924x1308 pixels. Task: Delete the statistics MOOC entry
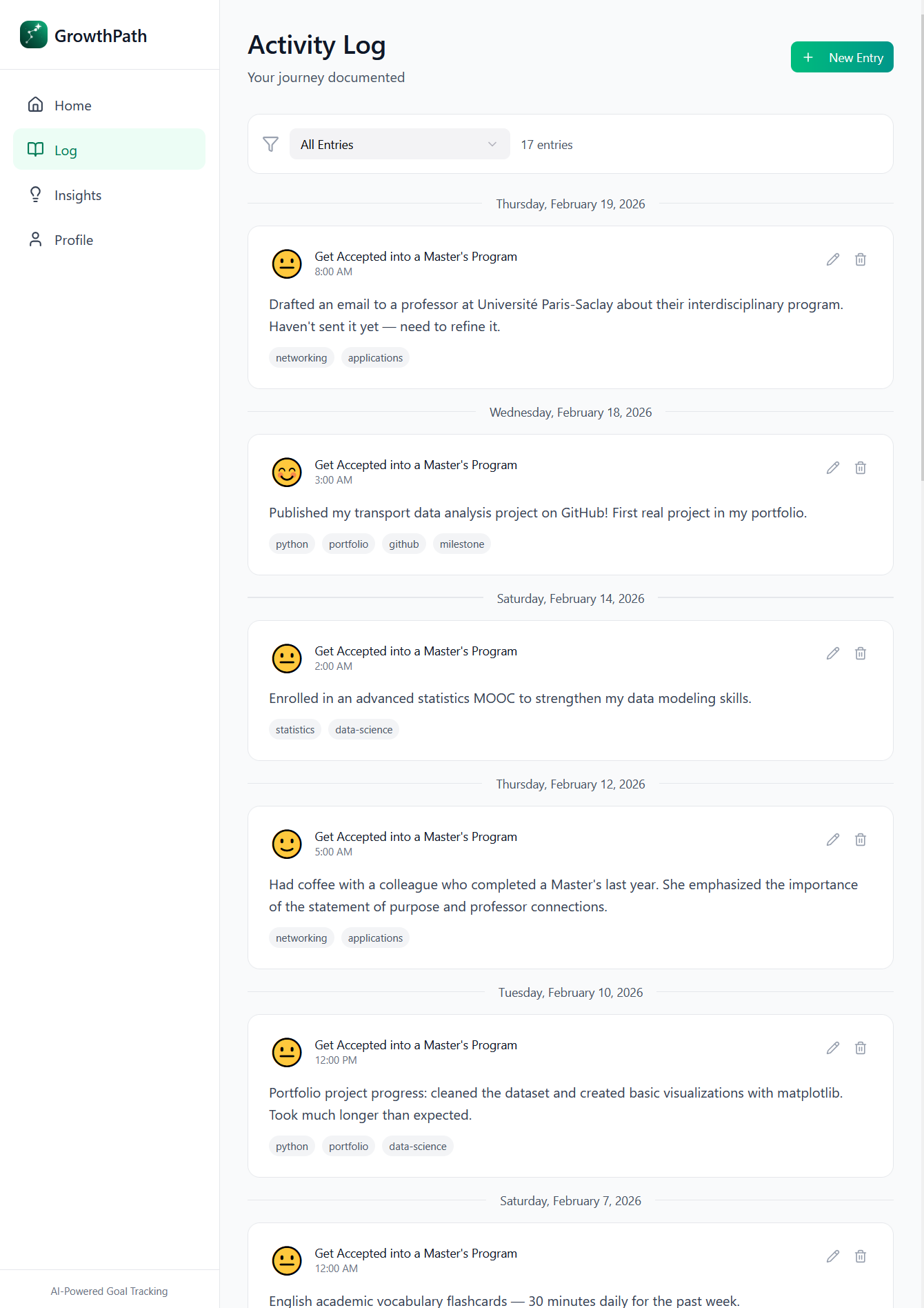[x=861, y=653]
